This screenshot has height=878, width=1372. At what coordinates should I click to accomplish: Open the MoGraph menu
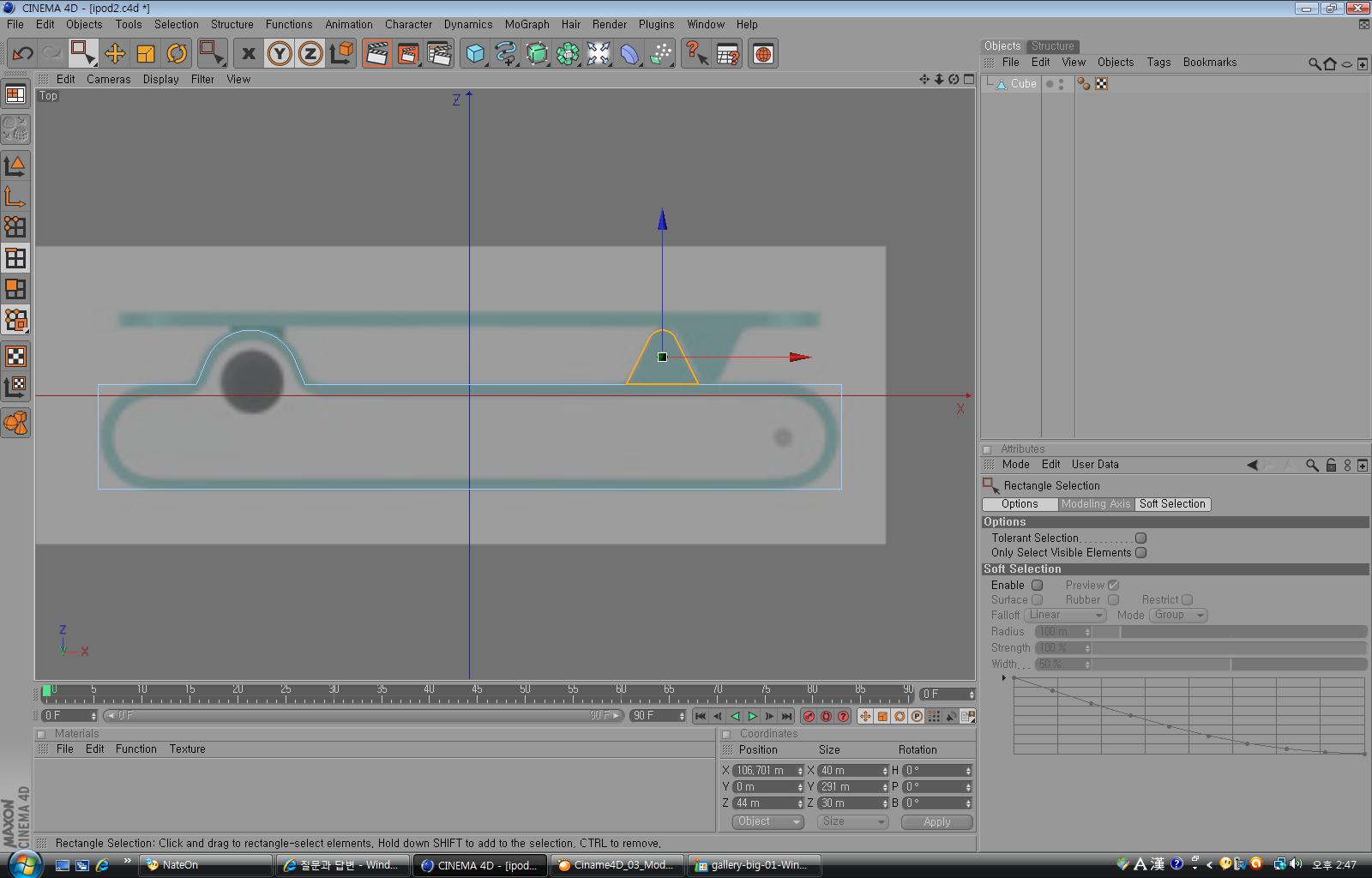pyautogui.click(x=527, y=24)
